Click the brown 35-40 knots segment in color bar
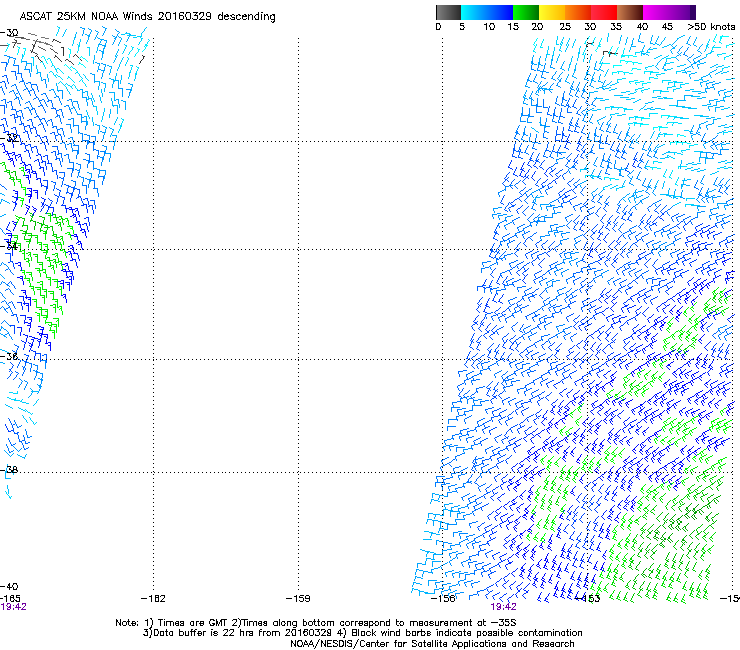The width and height of the screenshot is (740, 650). (630, 12)
